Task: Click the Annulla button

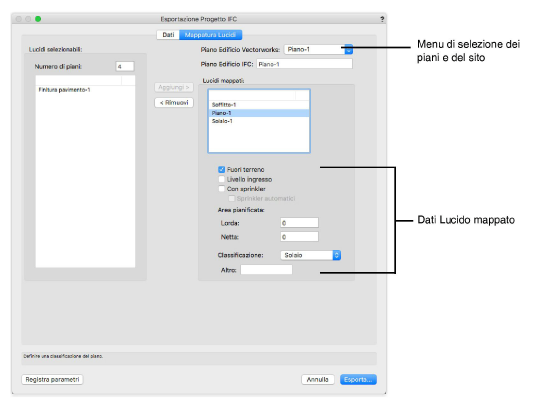Action: coord(317,379)
